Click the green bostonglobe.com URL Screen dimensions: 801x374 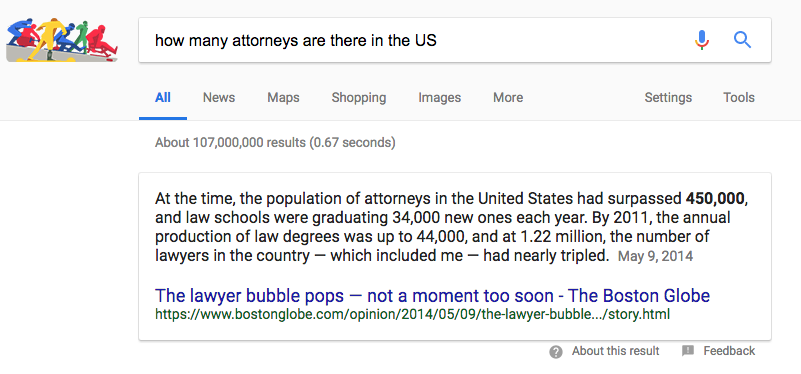click(412, 314)
